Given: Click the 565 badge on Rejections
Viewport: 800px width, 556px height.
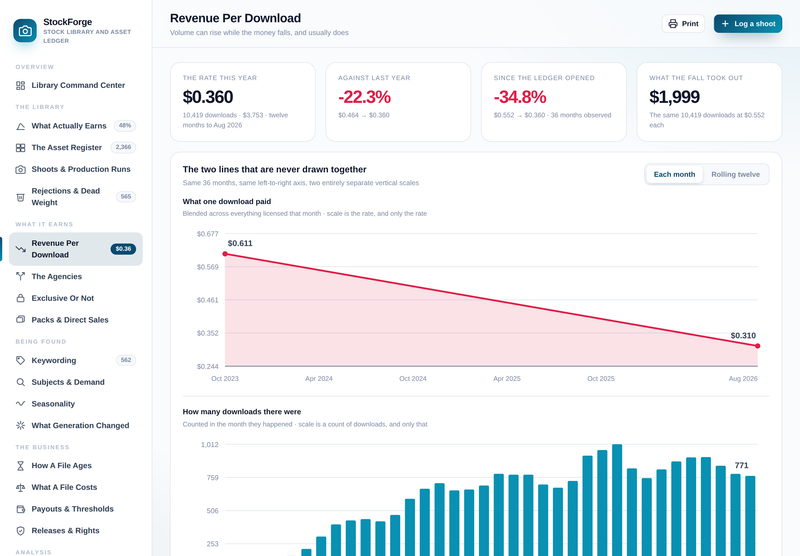Looking at the screenshot, I should pyautogui.click(x=126, y=196).
